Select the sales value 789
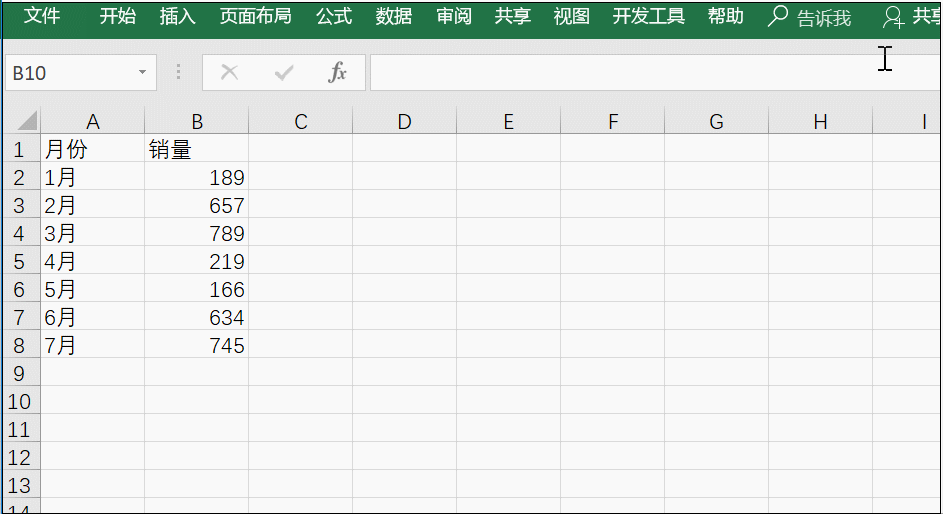943x514 pixels. coord(197,233)
